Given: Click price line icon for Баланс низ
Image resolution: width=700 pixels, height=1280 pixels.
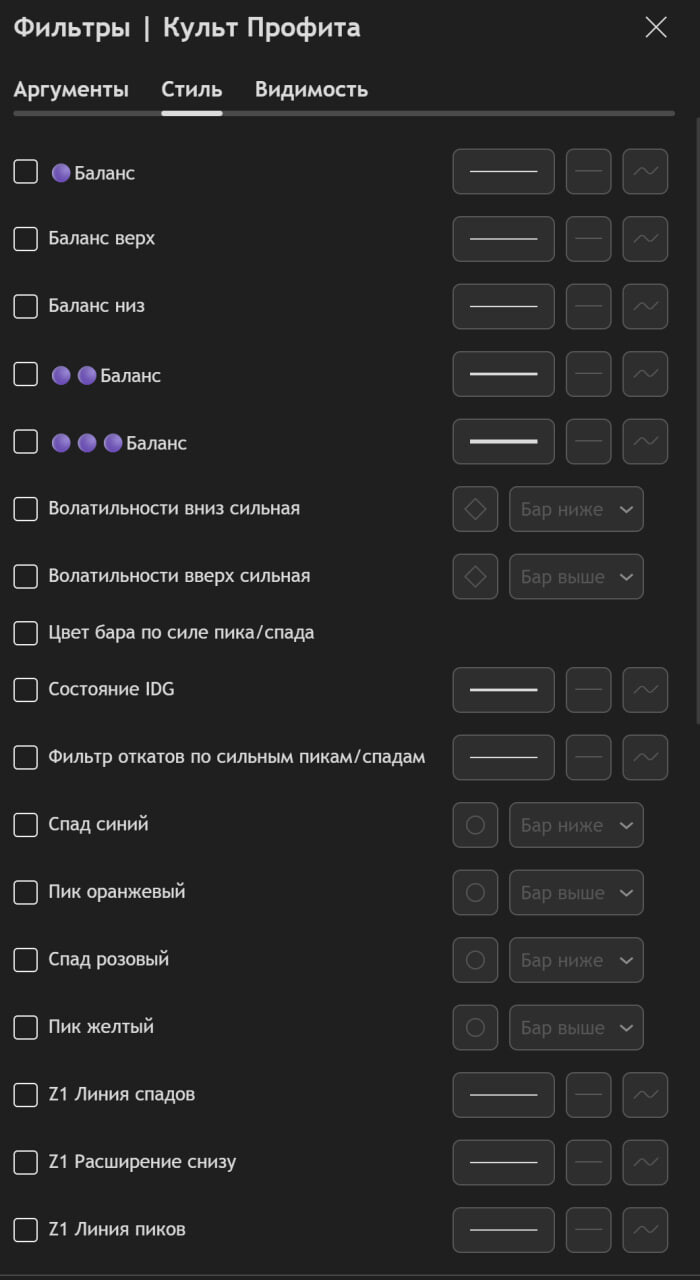Looking at the screenshot, I should tap(588, 306).
